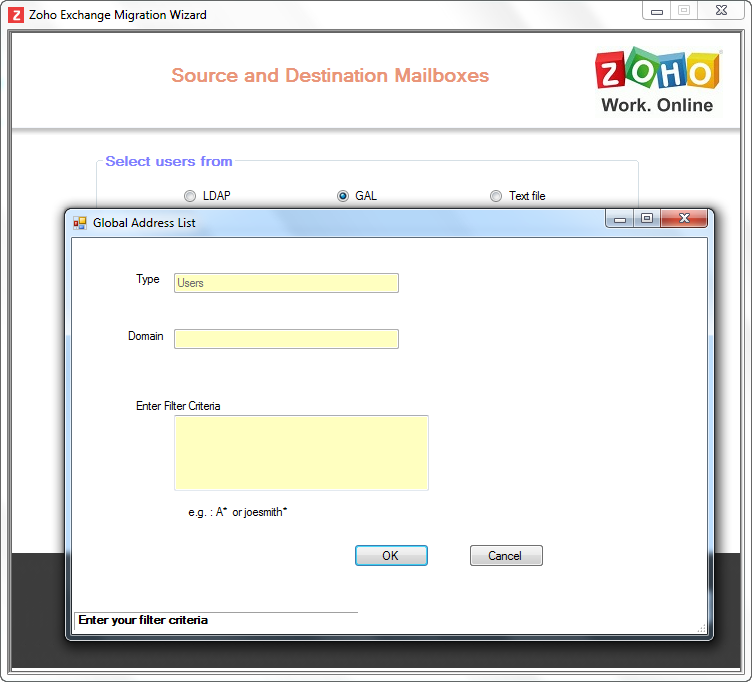Screen dimensions: 752x682
Task: Click into the Domain input field
Action: (286, 339)
